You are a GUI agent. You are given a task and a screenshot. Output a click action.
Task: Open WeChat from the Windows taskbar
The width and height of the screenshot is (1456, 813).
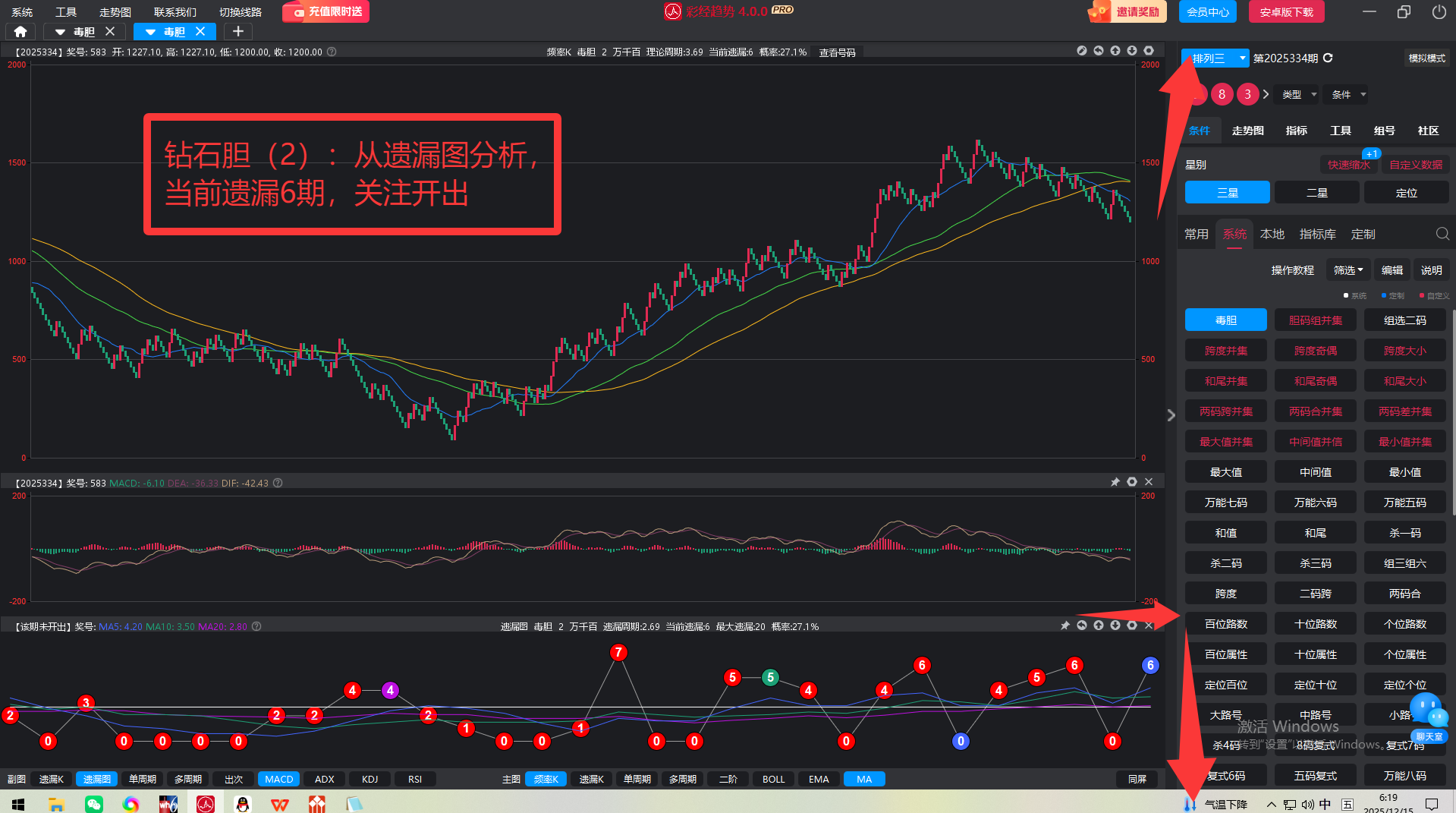(93, 804)
